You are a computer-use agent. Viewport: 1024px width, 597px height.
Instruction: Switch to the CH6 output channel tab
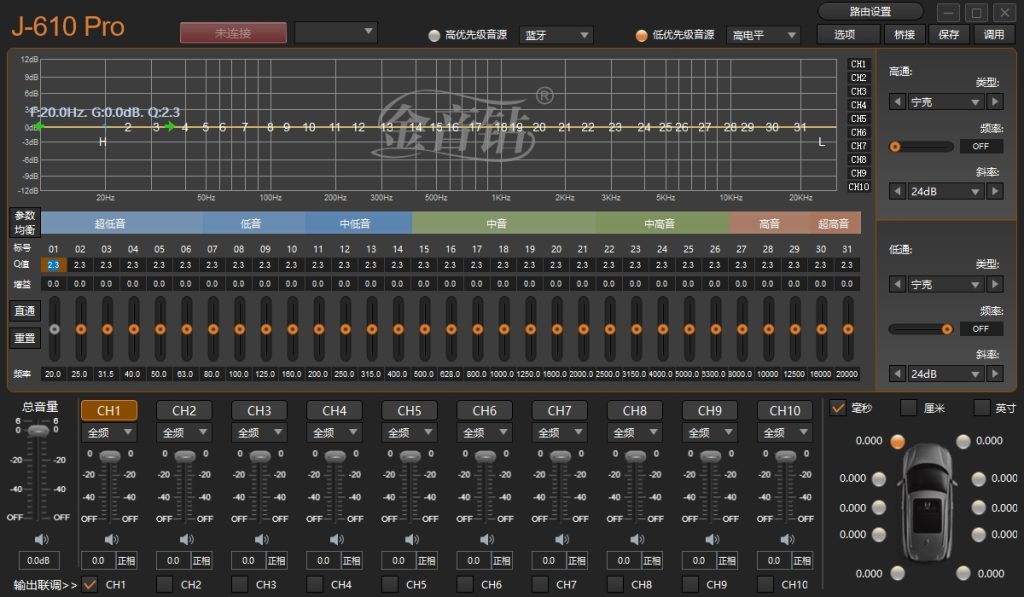click(485, 410)
